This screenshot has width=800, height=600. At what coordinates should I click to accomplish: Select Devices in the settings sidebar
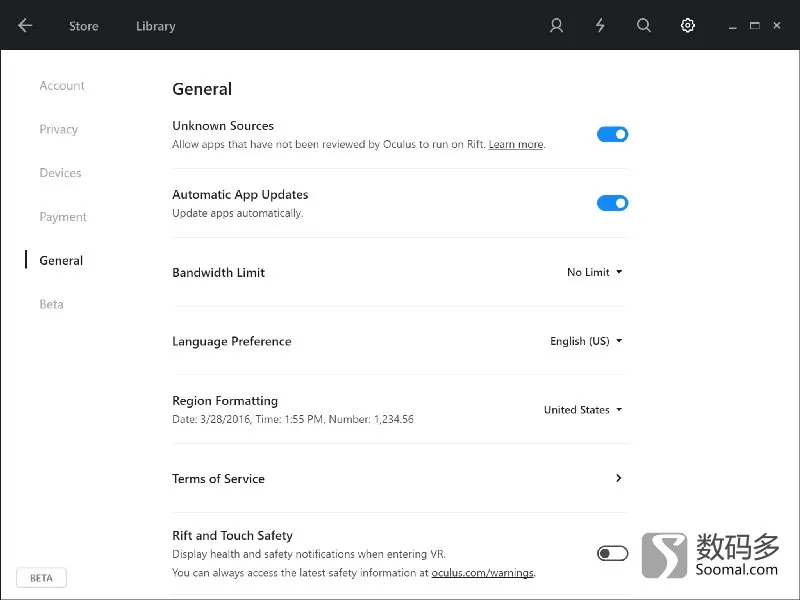point(60,173)
